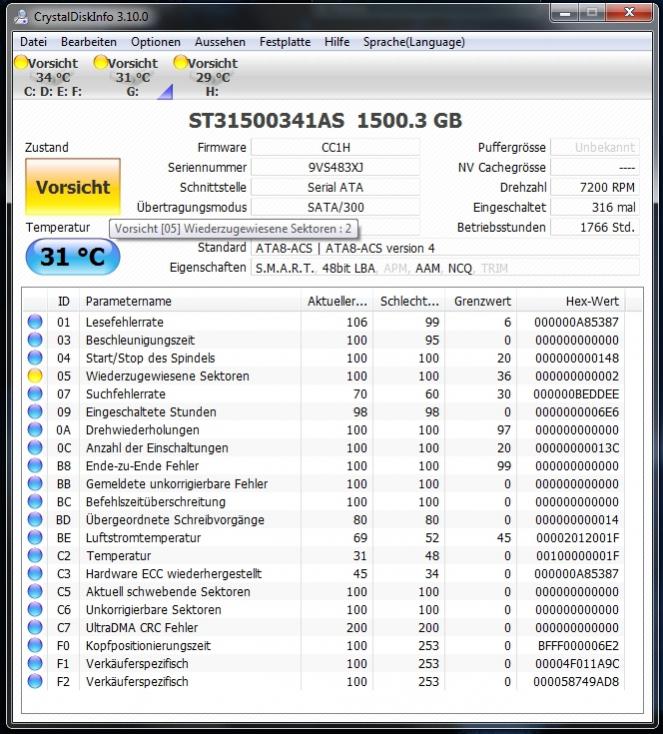
Task: Click blue status icon of Ende-zu-Ende Fehler
Action: (35, 465)
